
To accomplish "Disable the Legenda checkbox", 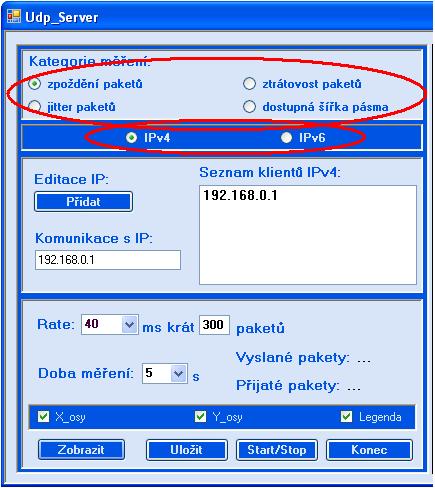I will [346, 416].
